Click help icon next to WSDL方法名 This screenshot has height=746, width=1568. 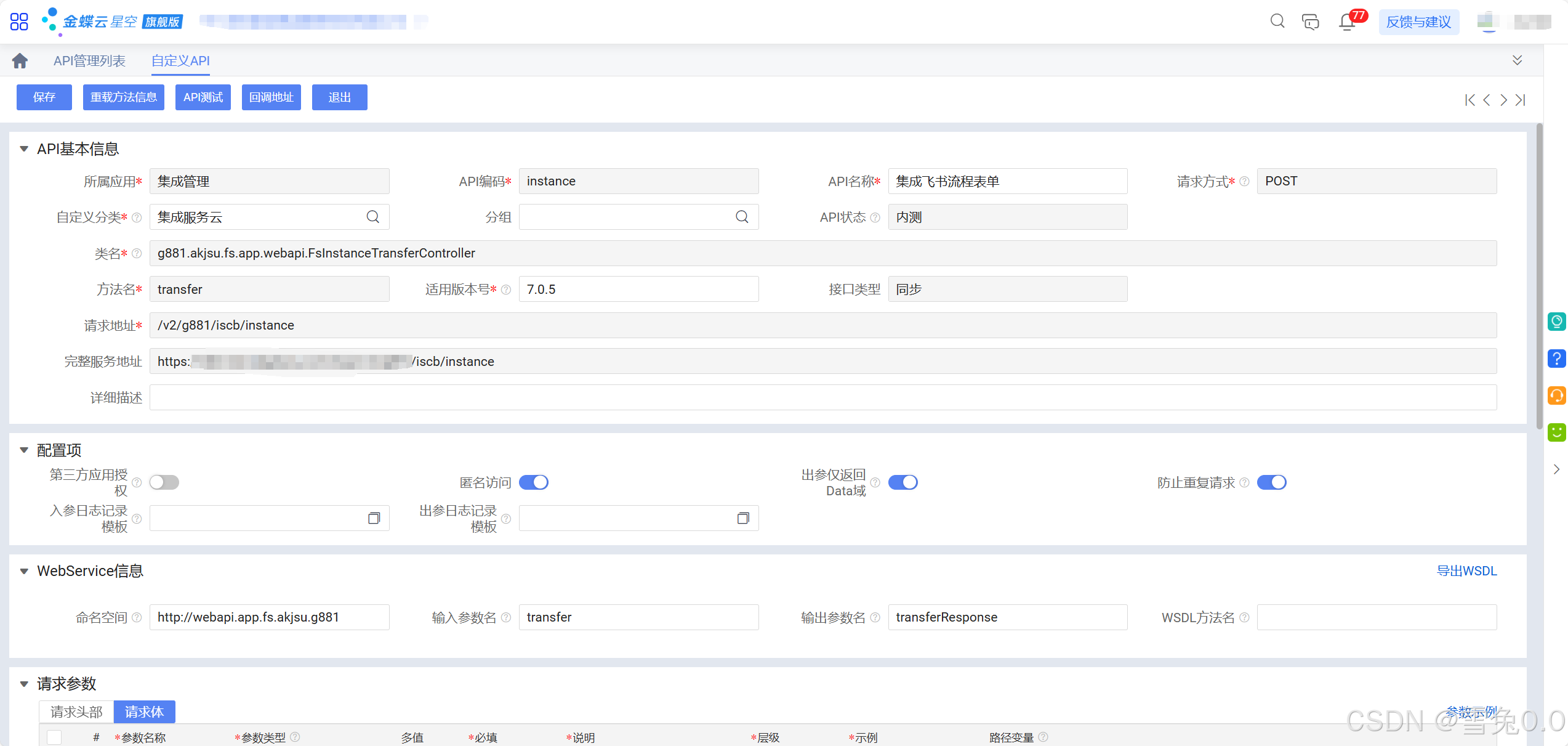(1244, 617)
